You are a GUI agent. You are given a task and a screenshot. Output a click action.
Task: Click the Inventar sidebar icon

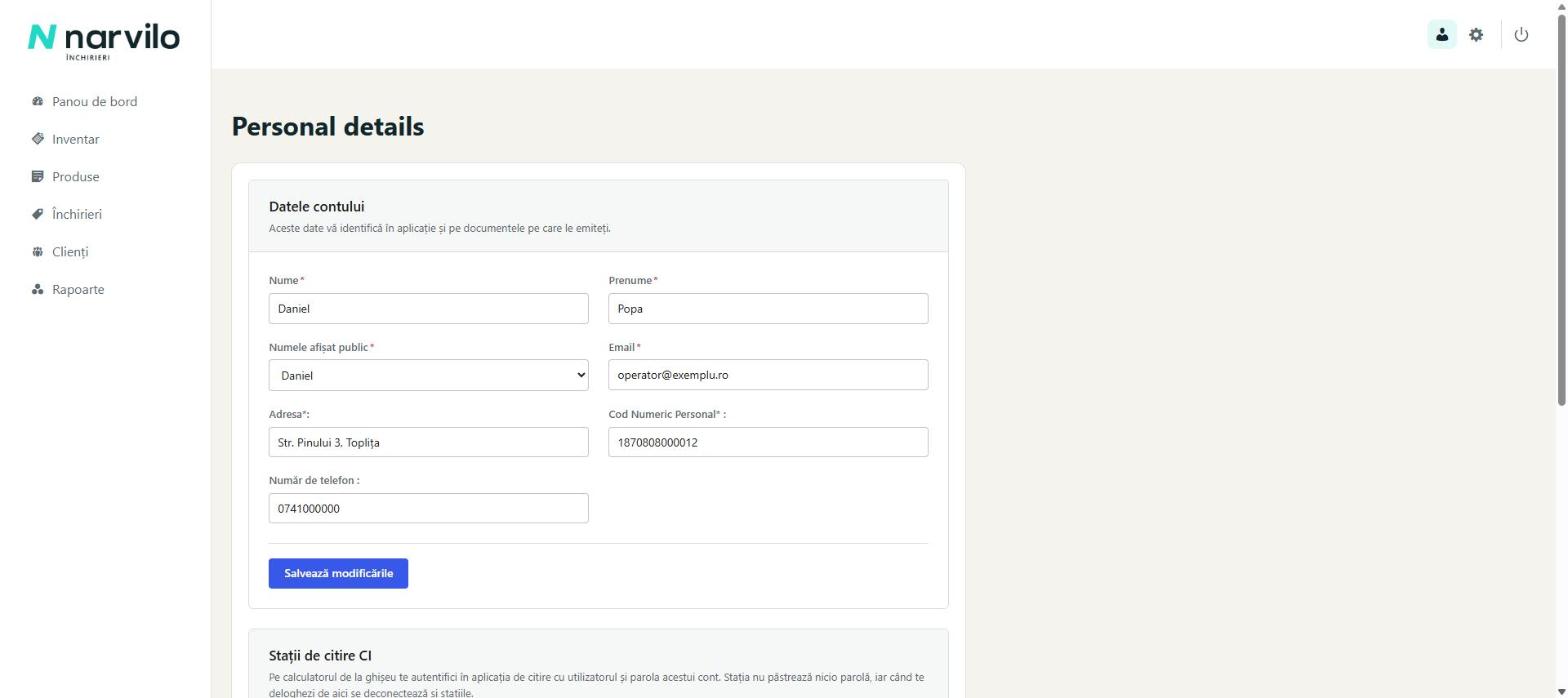point(38,139)
